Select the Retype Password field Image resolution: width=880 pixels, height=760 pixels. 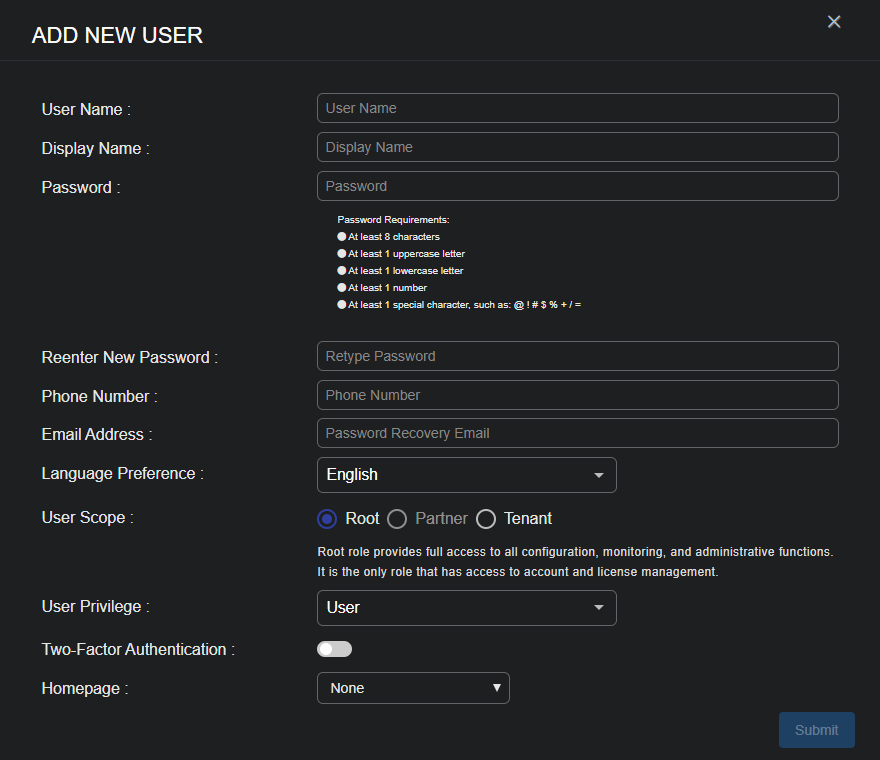(x=577, y=356)
